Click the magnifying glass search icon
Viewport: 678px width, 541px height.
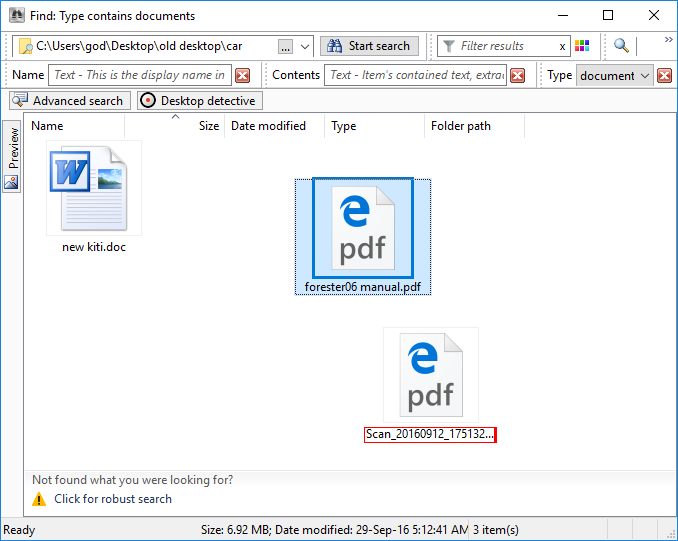tap(621, 46)
